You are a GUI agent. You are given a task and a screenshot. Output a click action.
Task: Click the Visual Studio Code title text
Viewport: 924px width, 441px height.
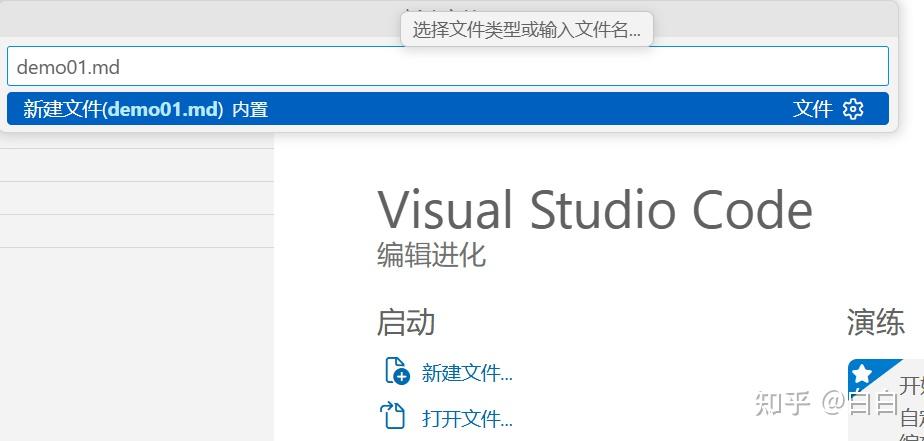595,210
